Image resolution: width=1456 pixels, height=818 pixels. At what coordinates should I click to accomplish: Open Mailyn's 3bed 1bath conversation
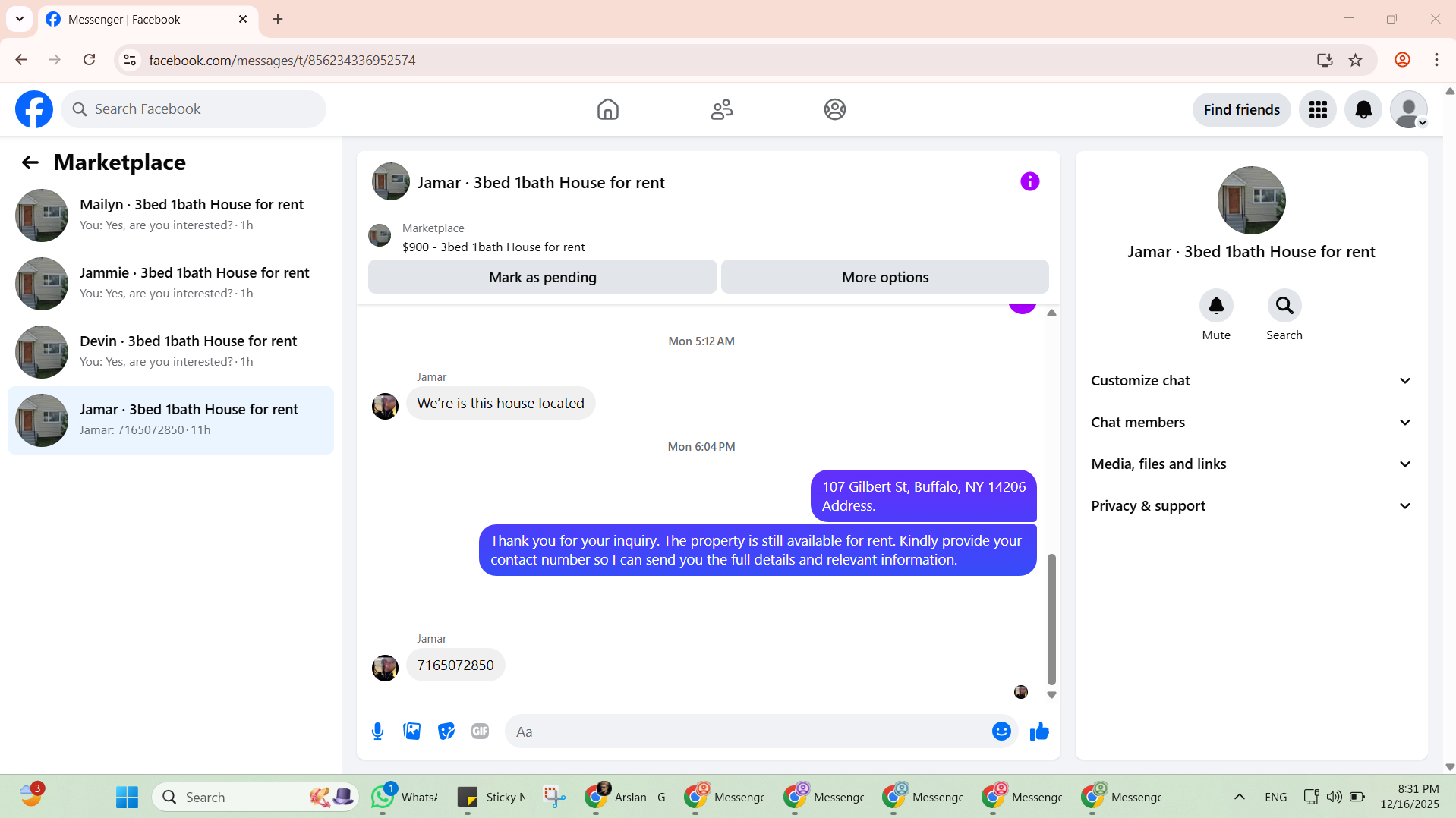coord(171,216)
